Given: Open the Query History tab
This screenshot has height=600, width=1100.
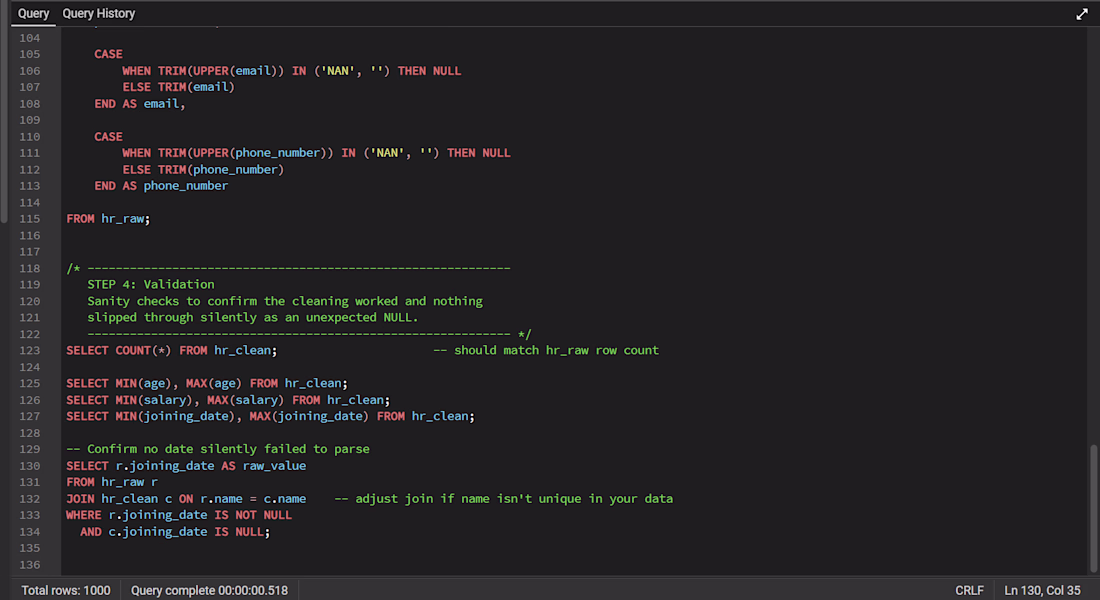Looking at the screenshot, I should 99,13.
